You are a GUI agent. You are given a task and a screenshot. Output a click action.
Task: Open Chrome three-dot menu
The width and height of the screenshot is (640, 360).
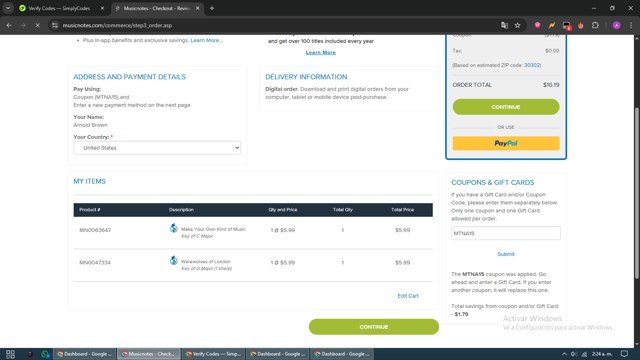631,25
